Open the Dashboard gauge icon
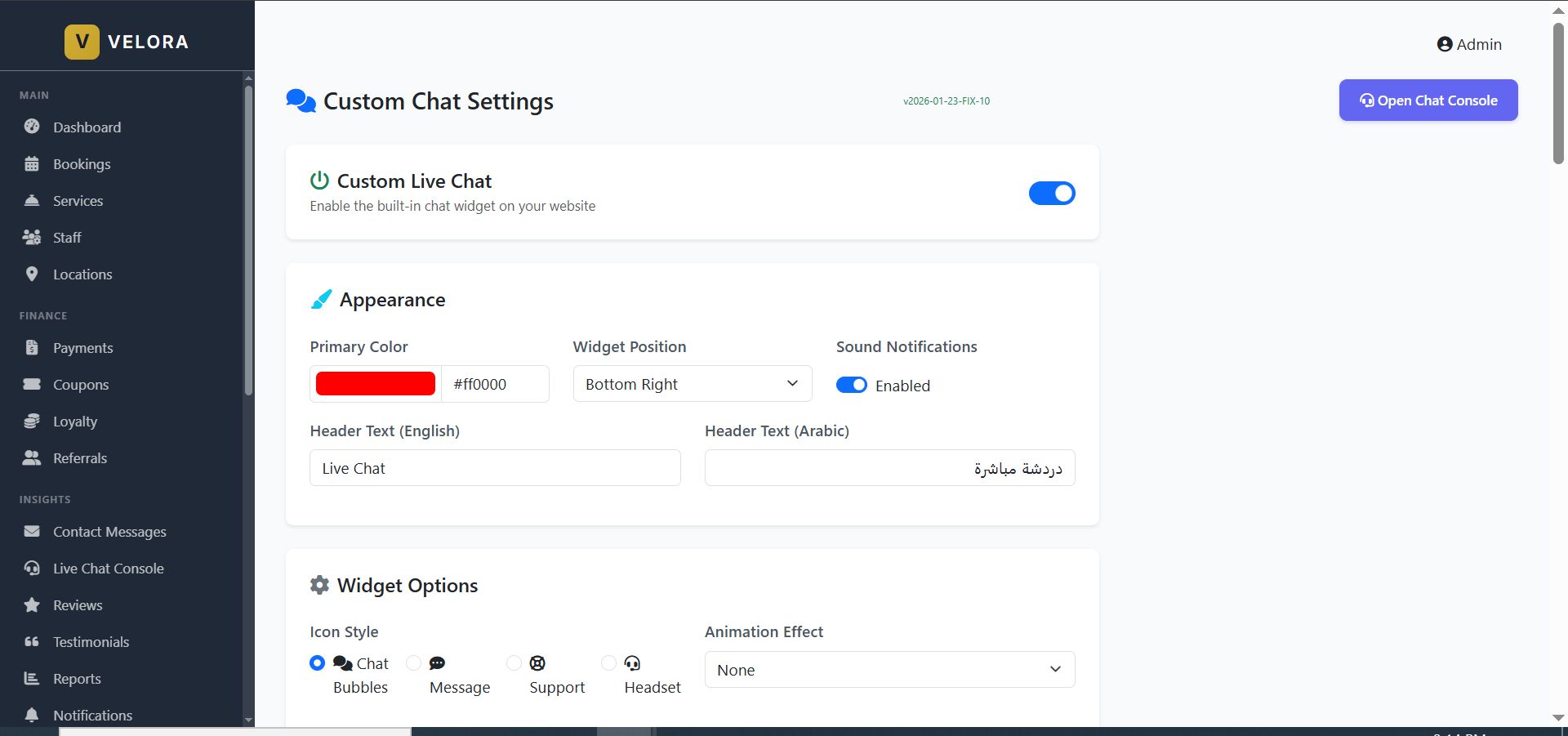Image resolution: width=1568 pixels, height=736 pixels. [32, 127]
